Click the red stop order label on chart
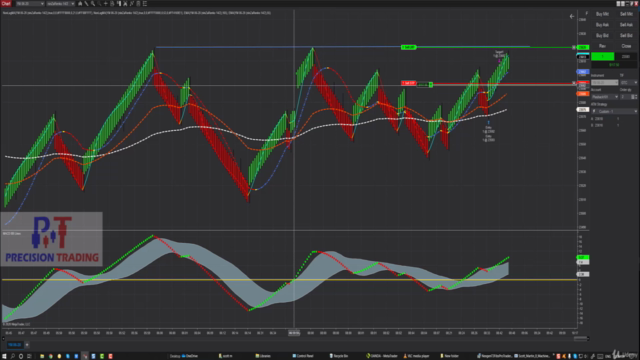The image size is (640, 360). [x=409, y=83]
